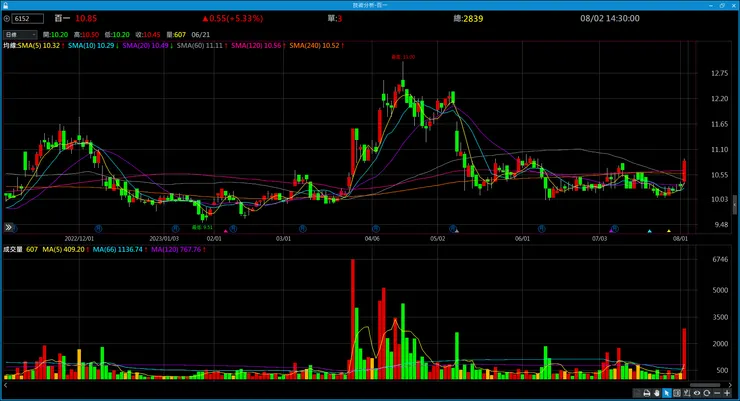740x401 pixels.
Task: Click the circular add icon beside stock code
Action: coord(7,18)
